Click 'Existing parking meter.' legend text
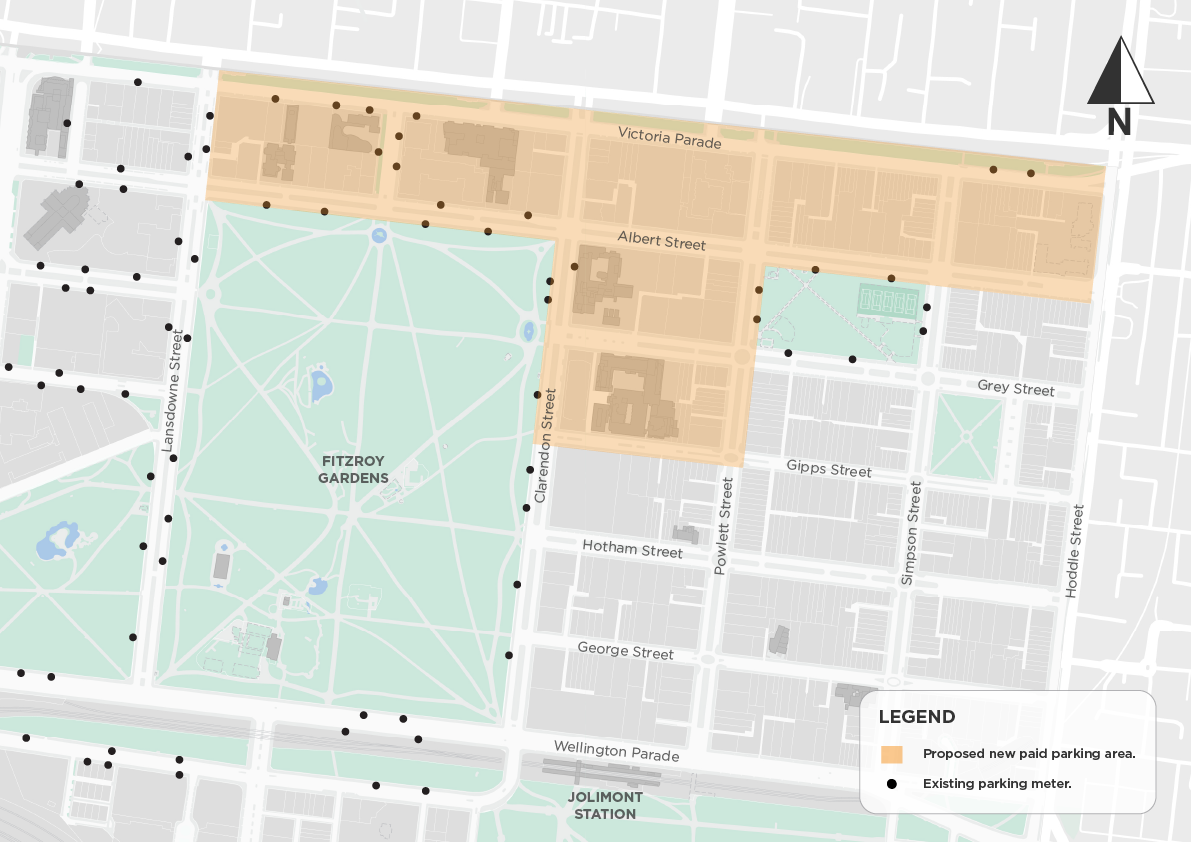1191x842 pixels. pos(997,784)
